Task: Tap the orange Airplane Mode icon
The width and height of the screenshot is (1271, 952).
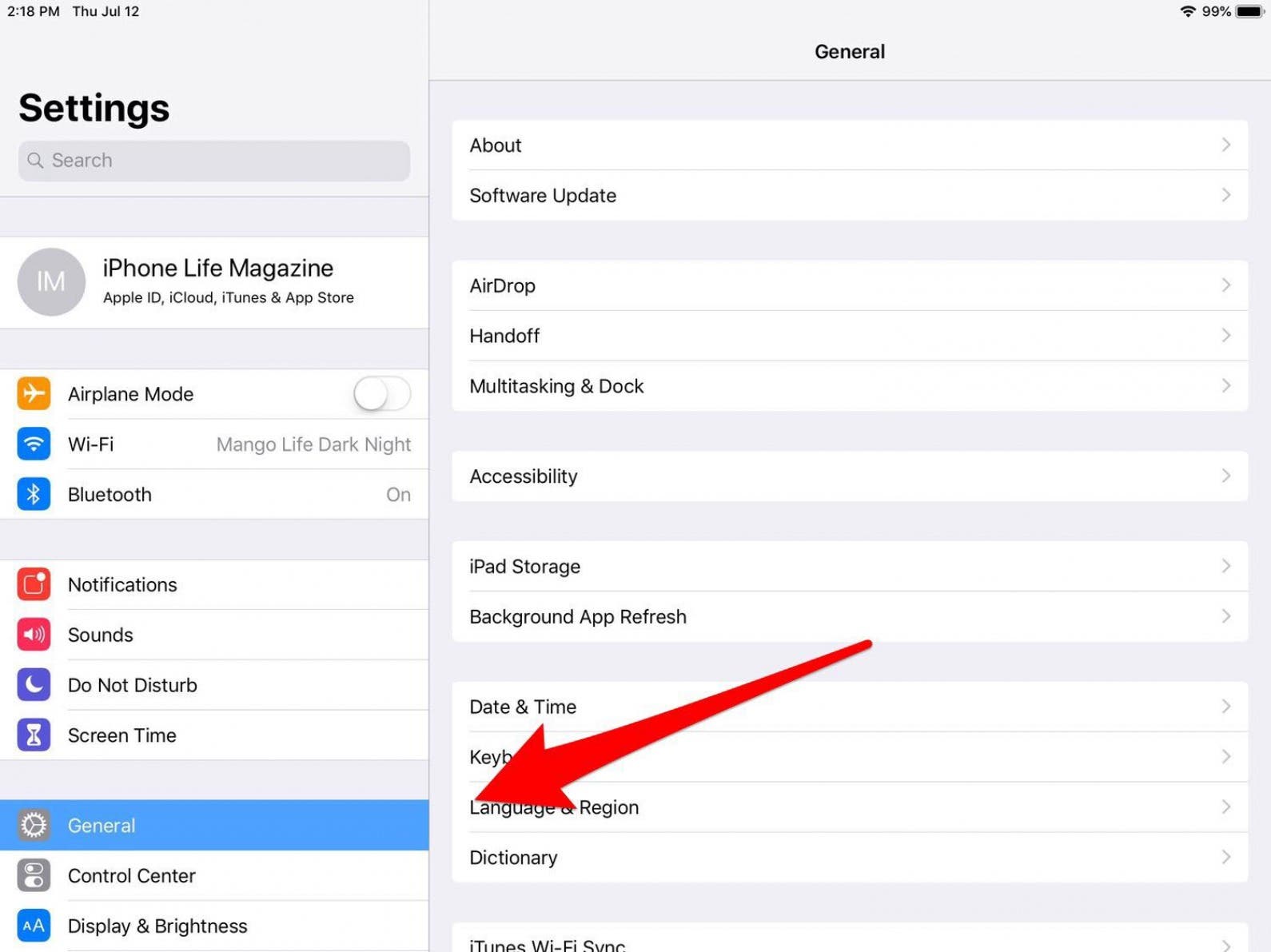Action: tap(34, 393)
